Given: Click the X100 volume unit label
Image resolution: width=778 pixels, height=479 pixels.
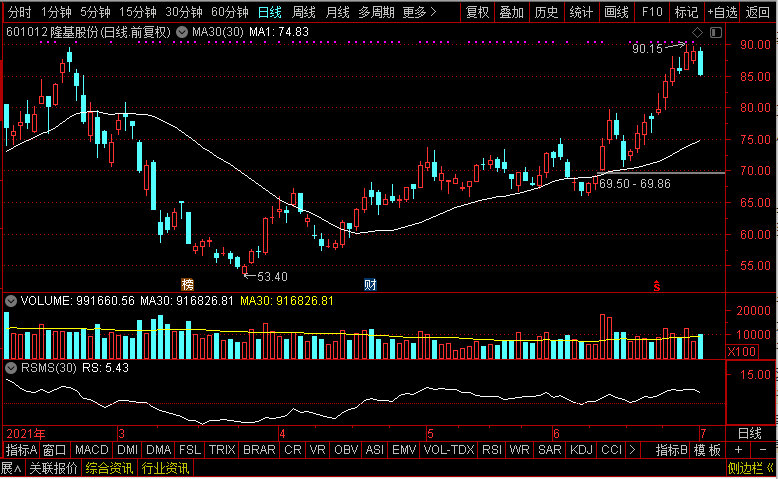Looking at the screenshot, I should [742, 351].
